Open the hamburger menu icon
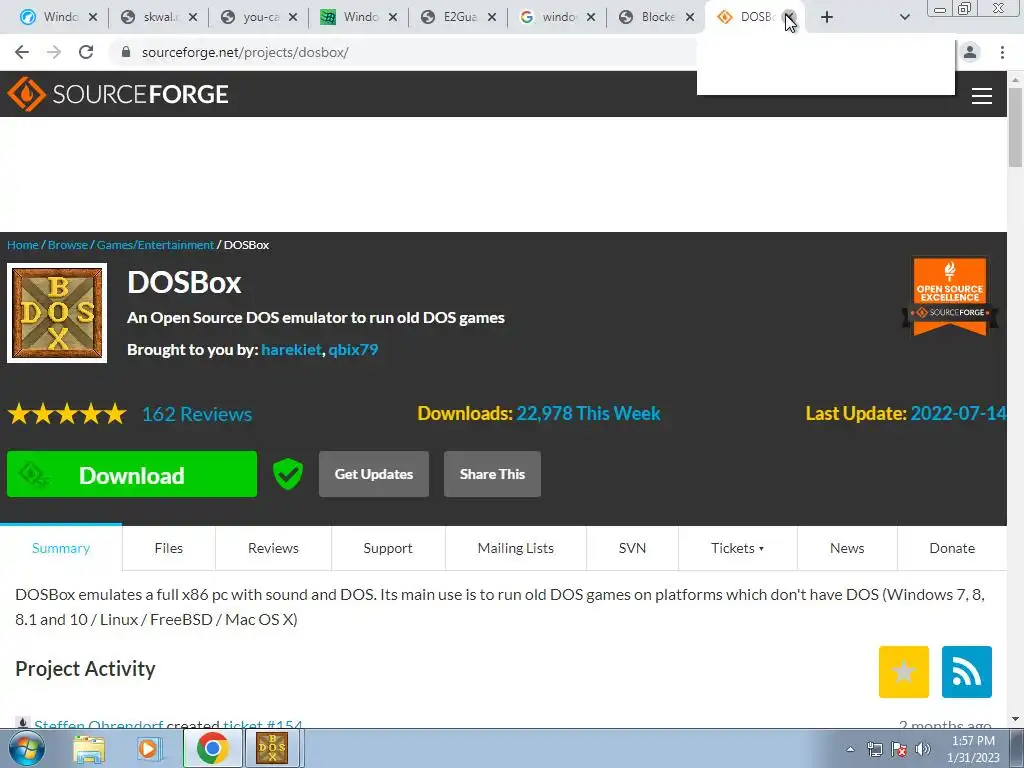The image size is (1024, 768). 981,96
